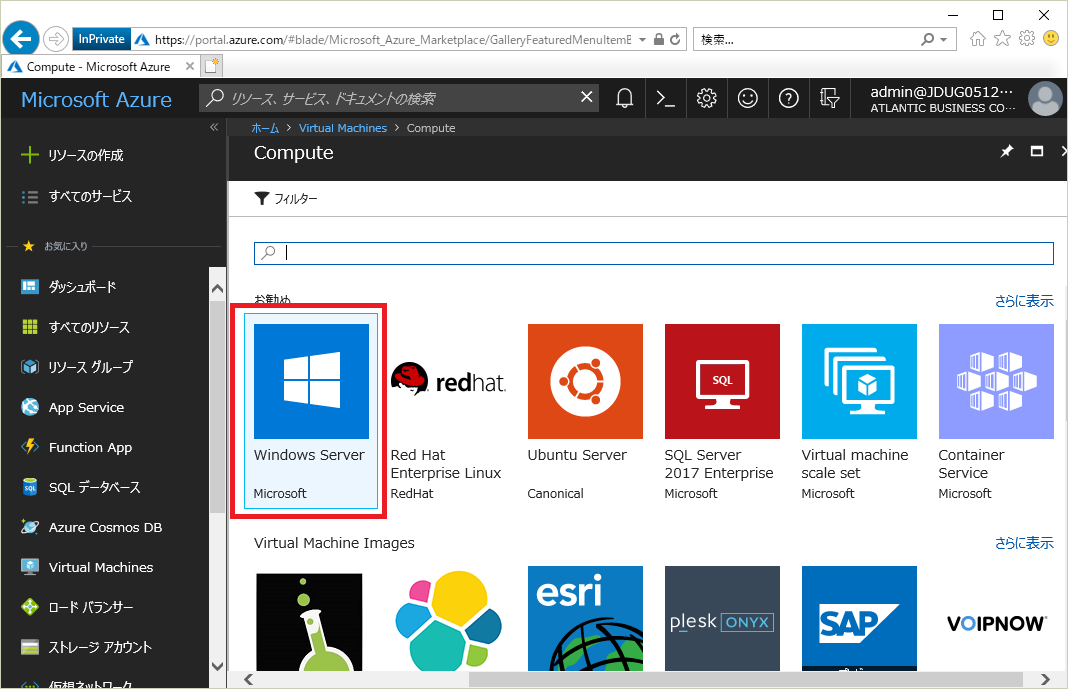
Task: Open the browser search provider dropdown
Action: coord(943,39)
